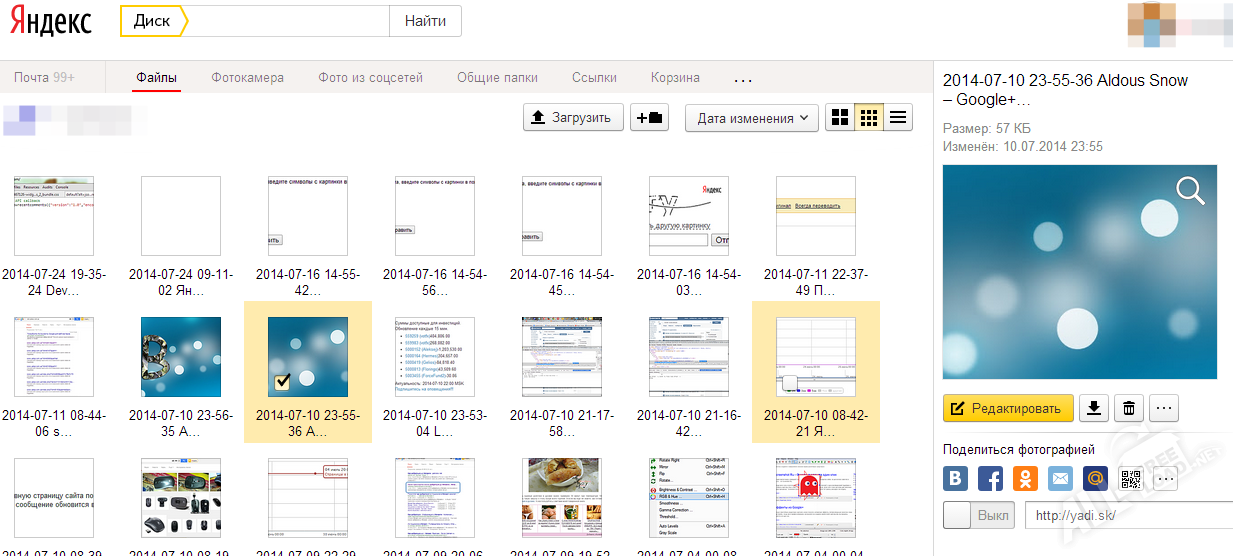Screen dimensions: 1233x556
Task: Go to the Корзина tab
Action: (675, 78)
